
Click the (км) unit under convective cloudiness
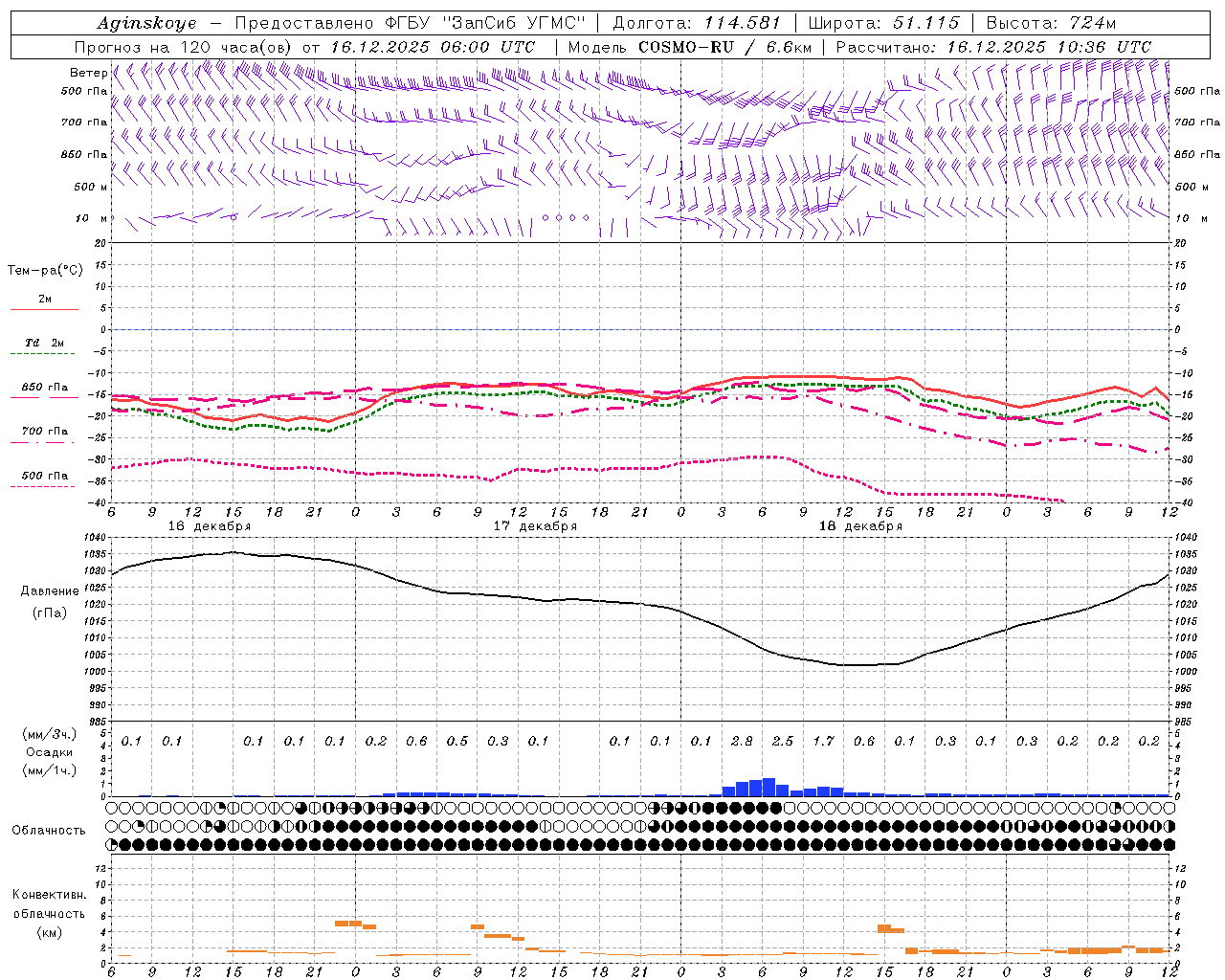click(x=49, y=932)
